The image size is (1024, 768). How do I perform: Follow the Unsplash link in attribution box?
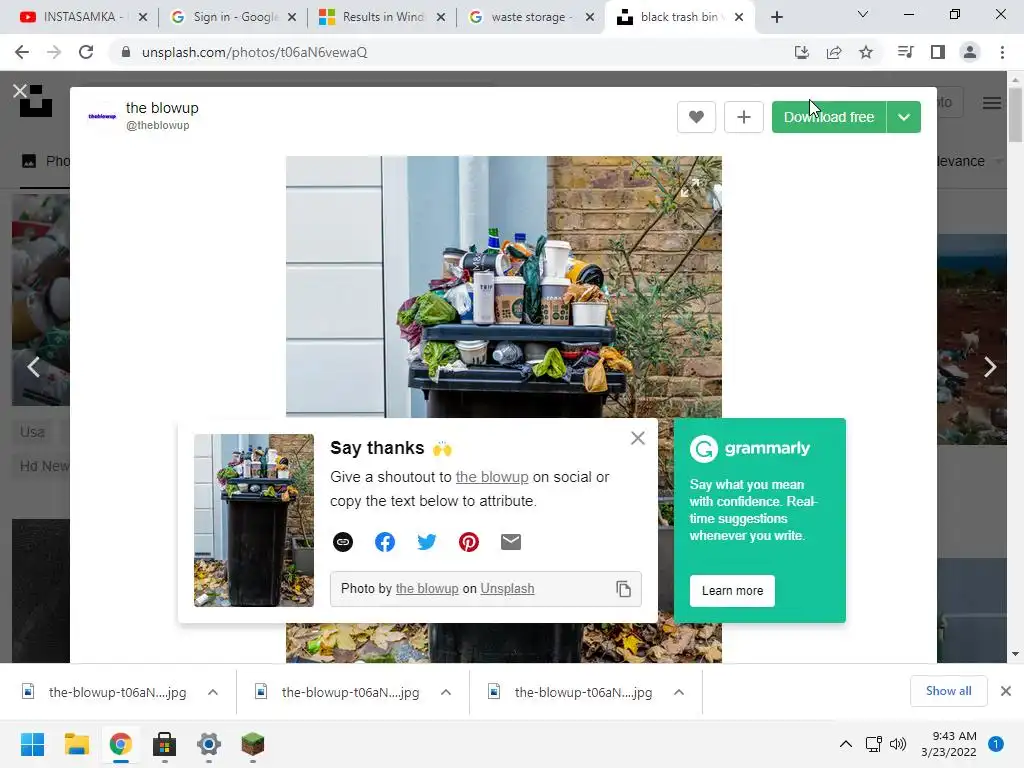[507, 588]
